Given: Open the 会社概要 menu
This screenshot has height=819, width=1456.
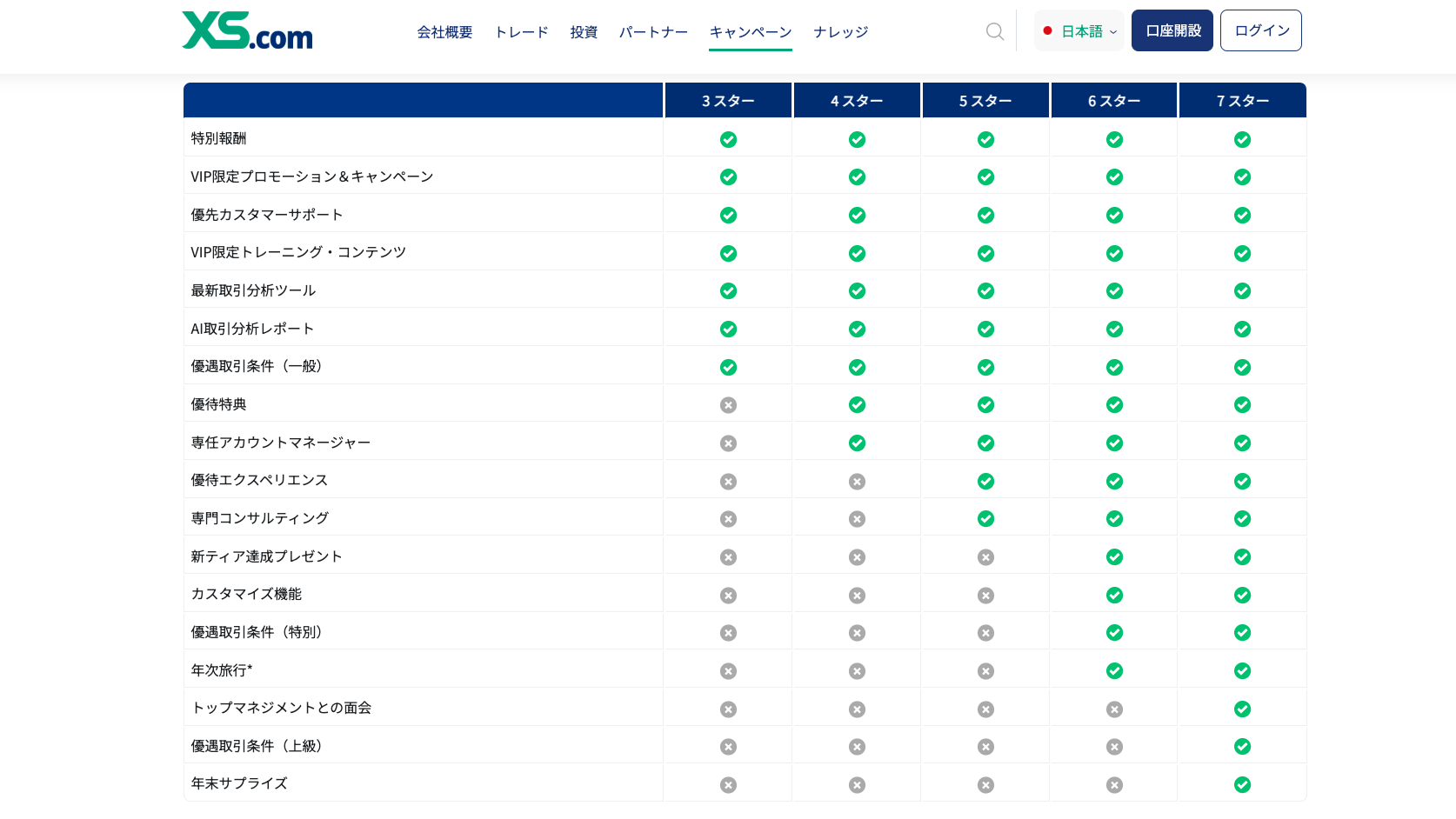Looking at the screenshot, I should tap(444, 32).
